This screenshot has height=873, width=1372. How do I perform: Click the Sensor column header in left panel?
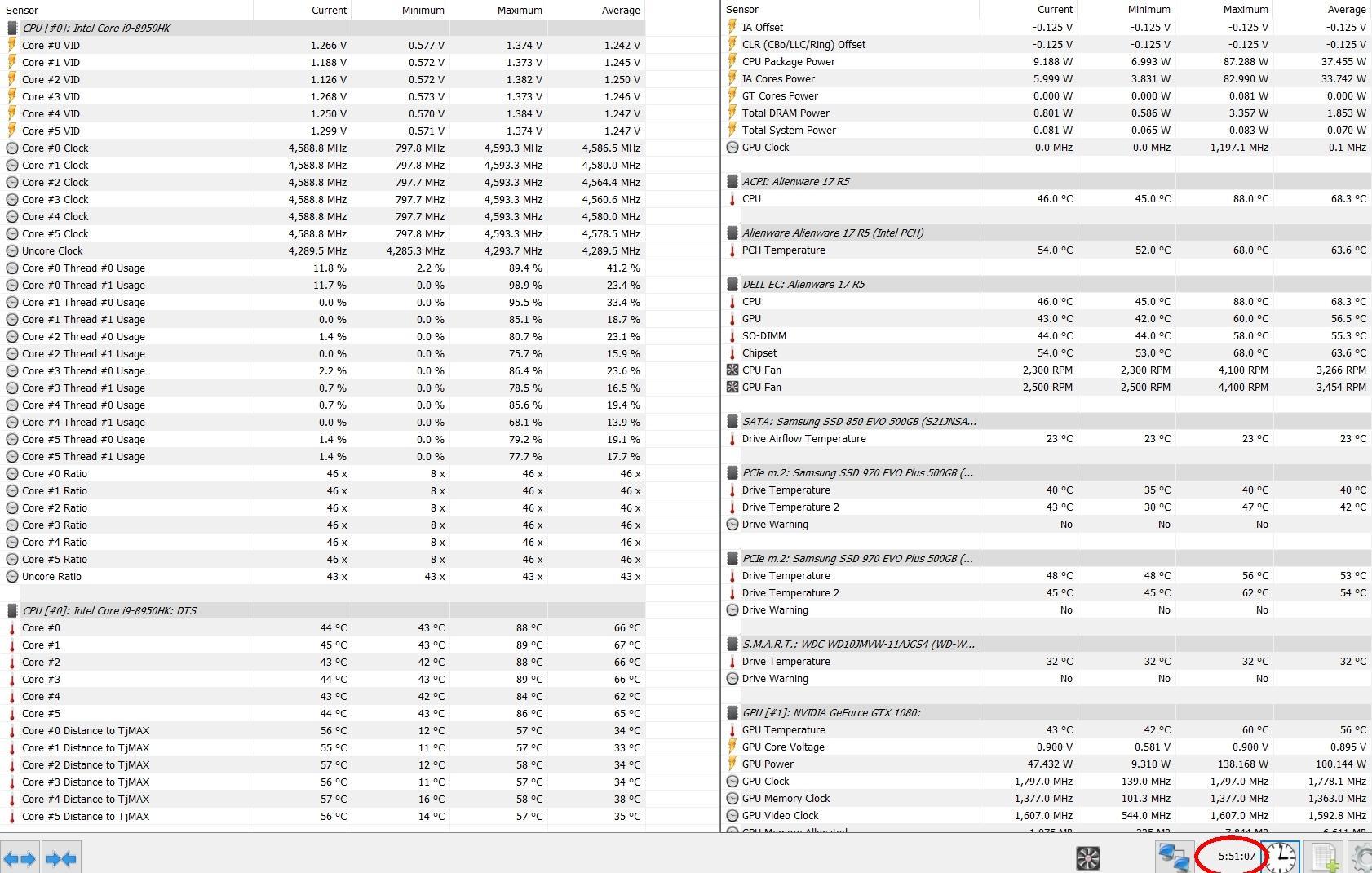pyautogui.click(x=22, y=10)
